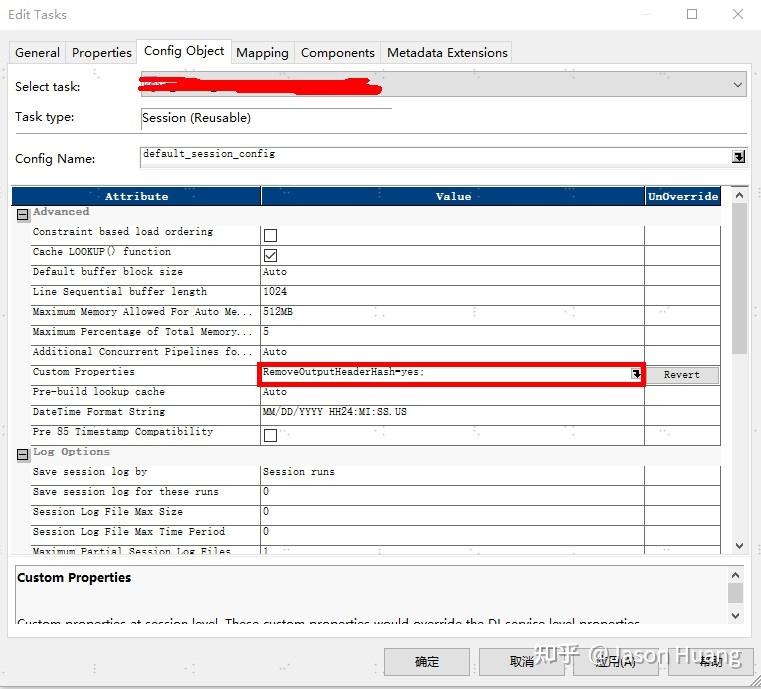The image size is (761, 689).
Task: Click the description panel scroll-up arrow
Action: pos(735,575)
